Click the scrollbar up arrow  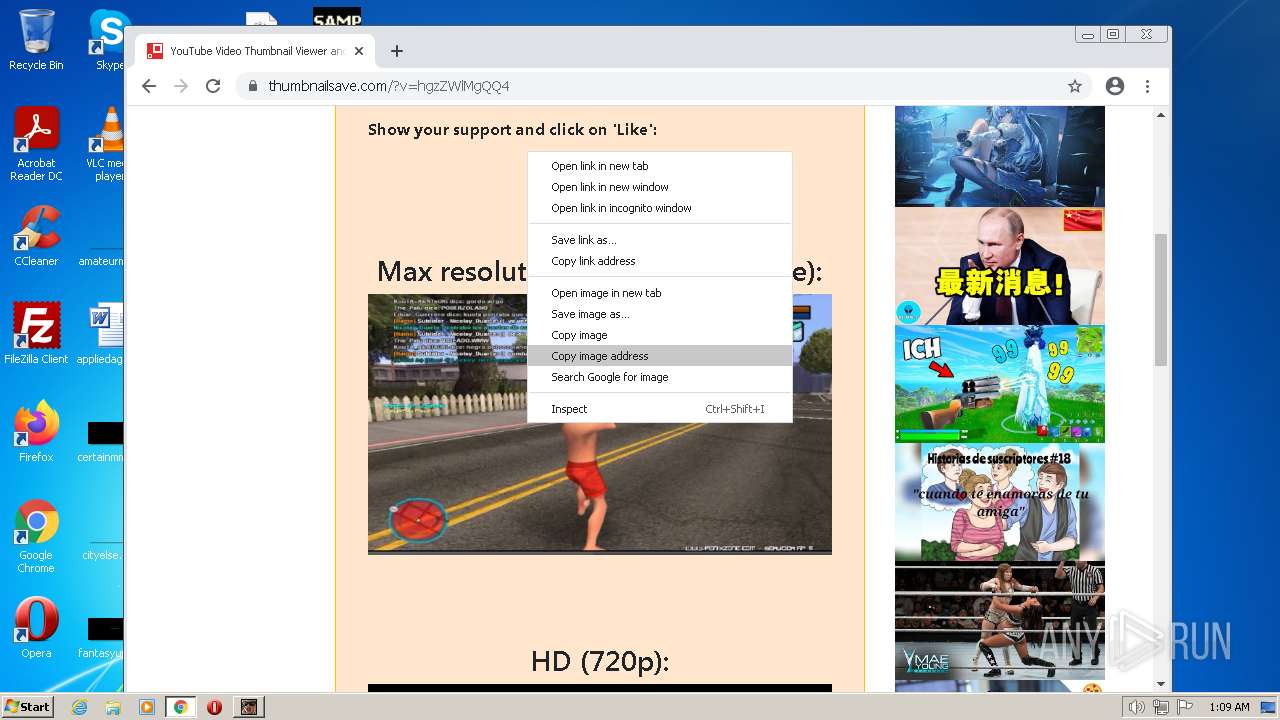[x=1161, y=114]
